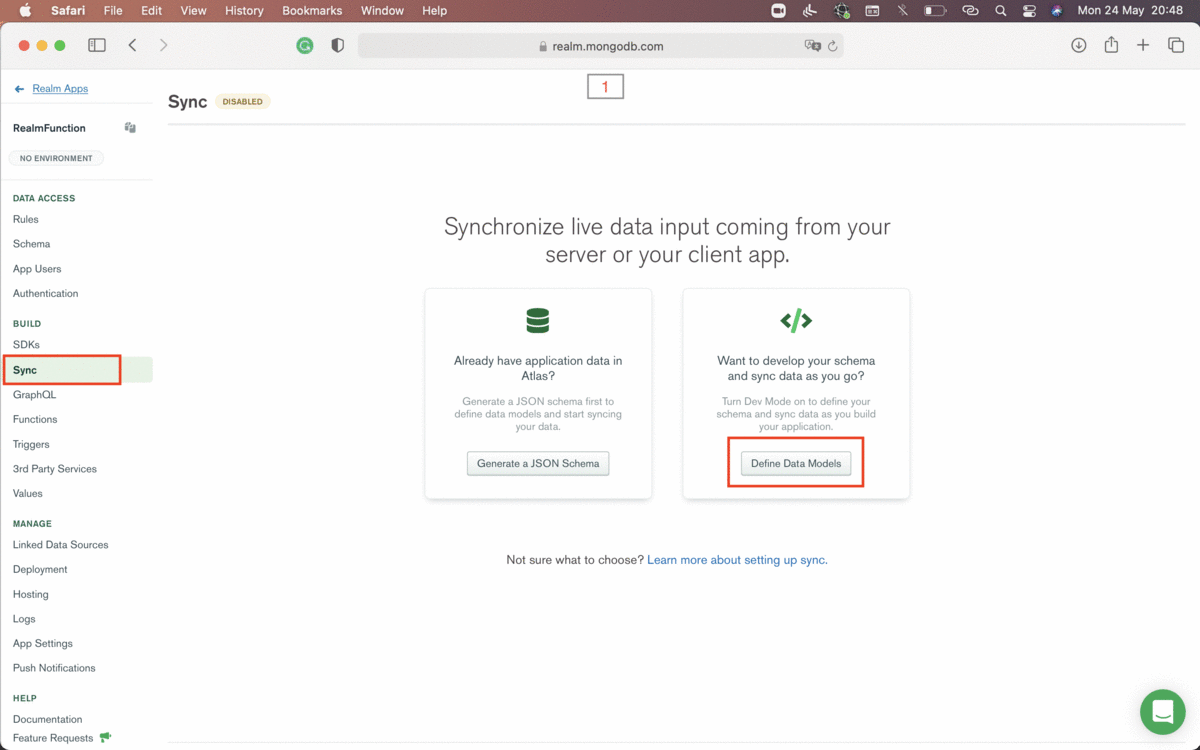Screen dimensions: 1200x750
Task: Open the Documentation help link
Action: tap(48, 720)
